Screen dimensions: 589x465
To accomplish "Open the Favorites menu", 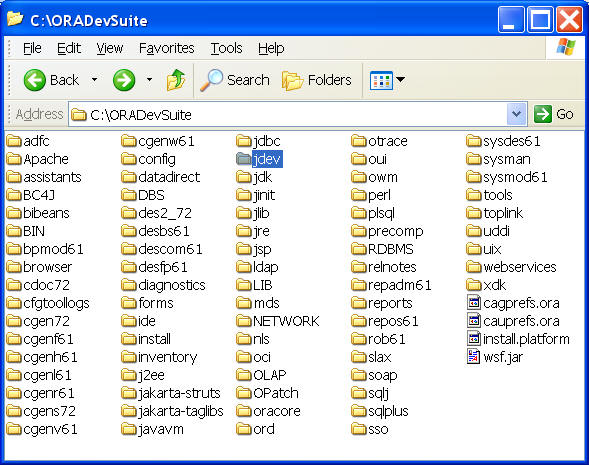I will 166,48.
